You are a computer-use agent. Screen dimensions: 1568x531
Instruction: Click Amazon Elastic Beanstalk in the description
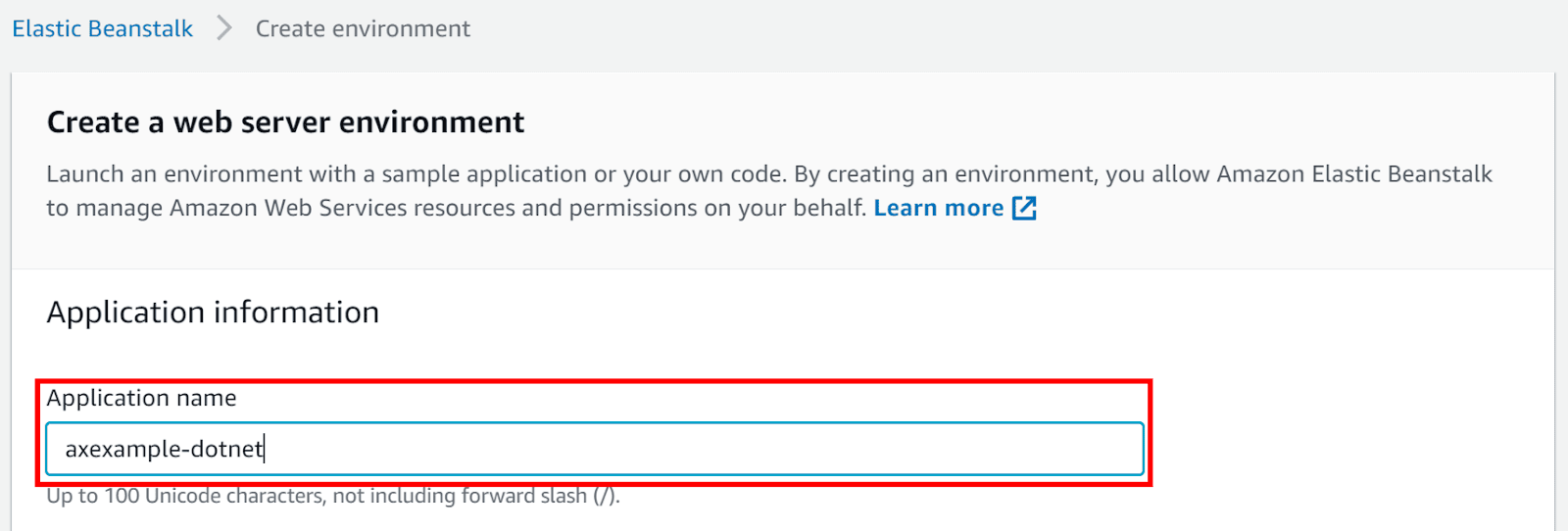pos(1354,174)
